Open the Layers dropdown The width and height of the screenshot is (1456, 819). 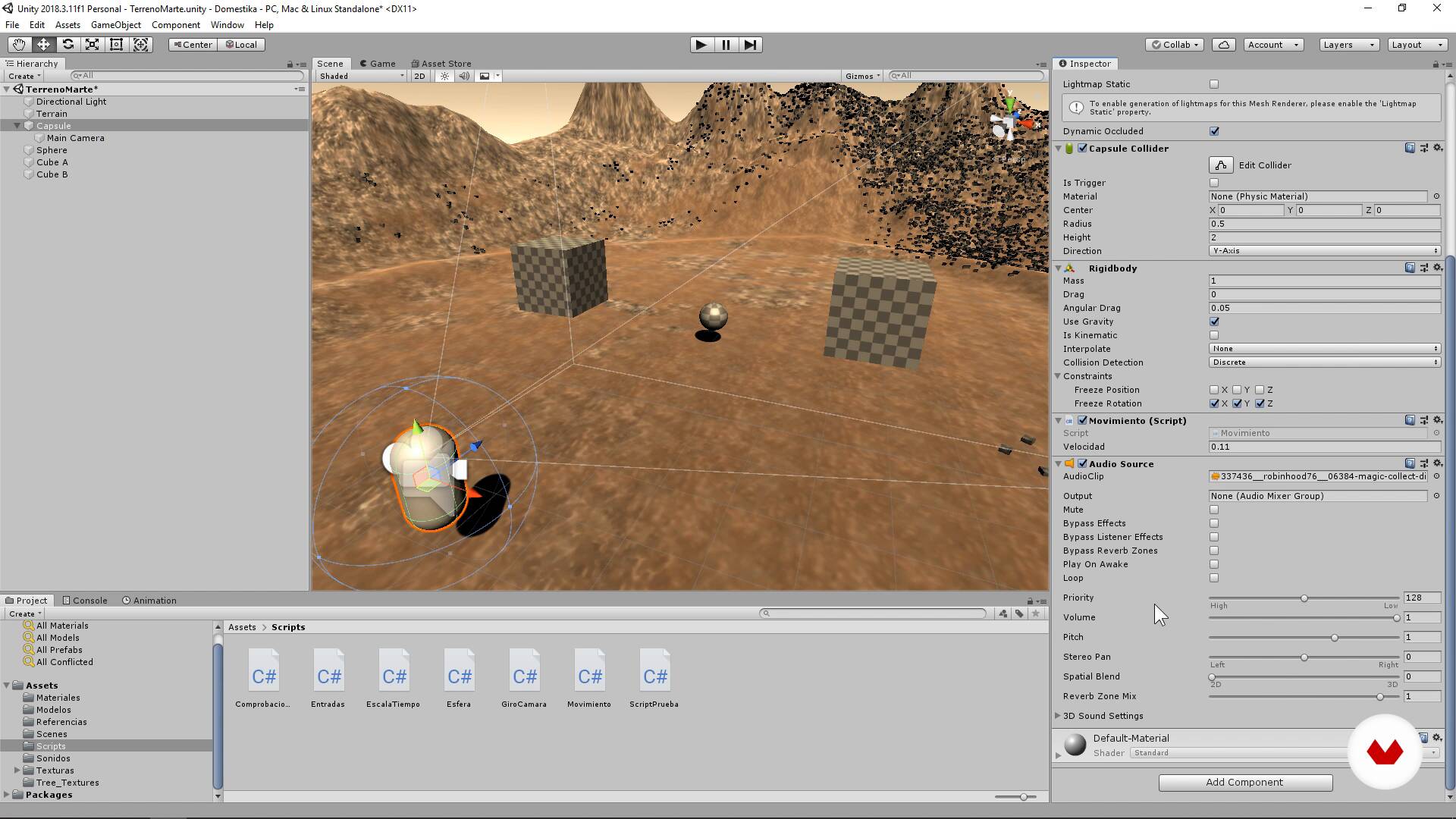[1348, 45]
